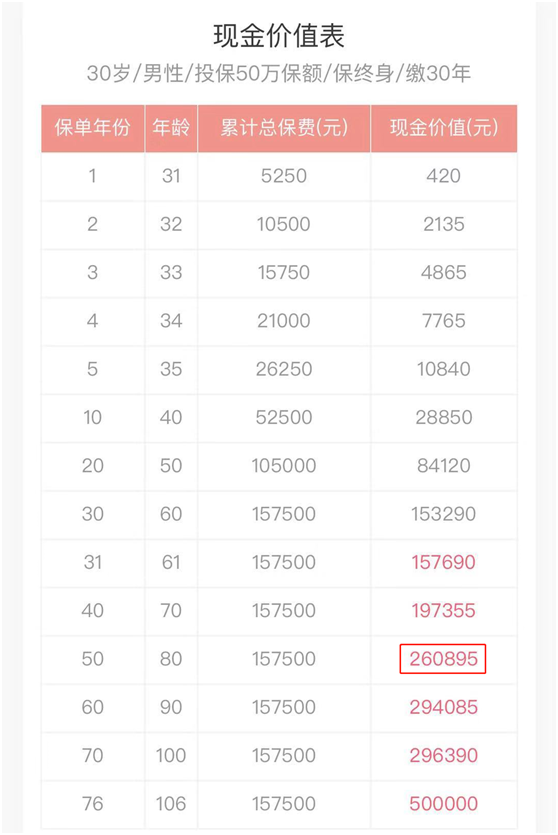Click the 现金价值表 title
The width and height of the screenshot is (558, 835).
click(x=278, y=36)
